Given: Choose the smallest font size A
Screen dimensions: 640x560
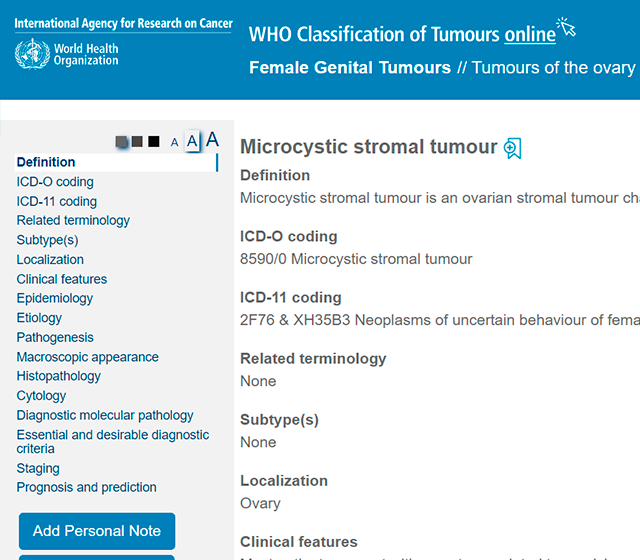Looking at the screenshot, I should click(175, 142).
